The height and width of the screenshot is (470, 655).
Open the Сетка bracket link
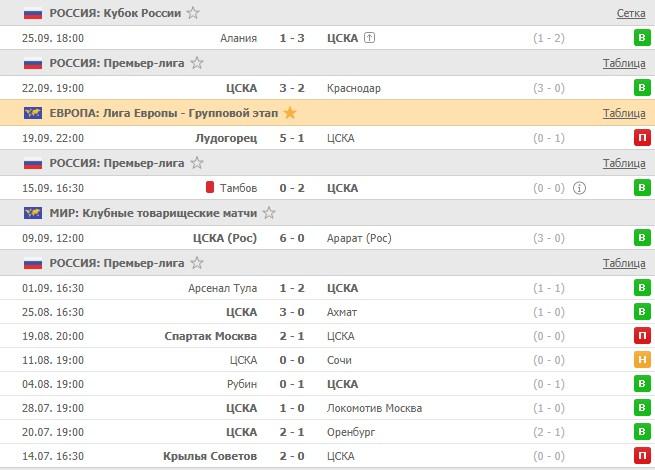coord(630,13)
